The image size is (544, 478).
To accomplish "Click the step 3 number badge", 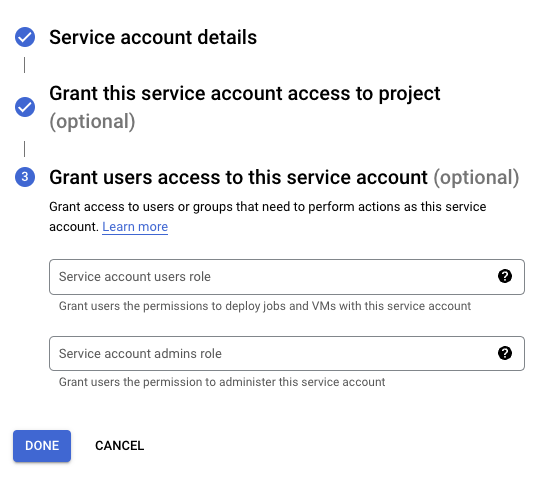I will click(x=25, y=177).
